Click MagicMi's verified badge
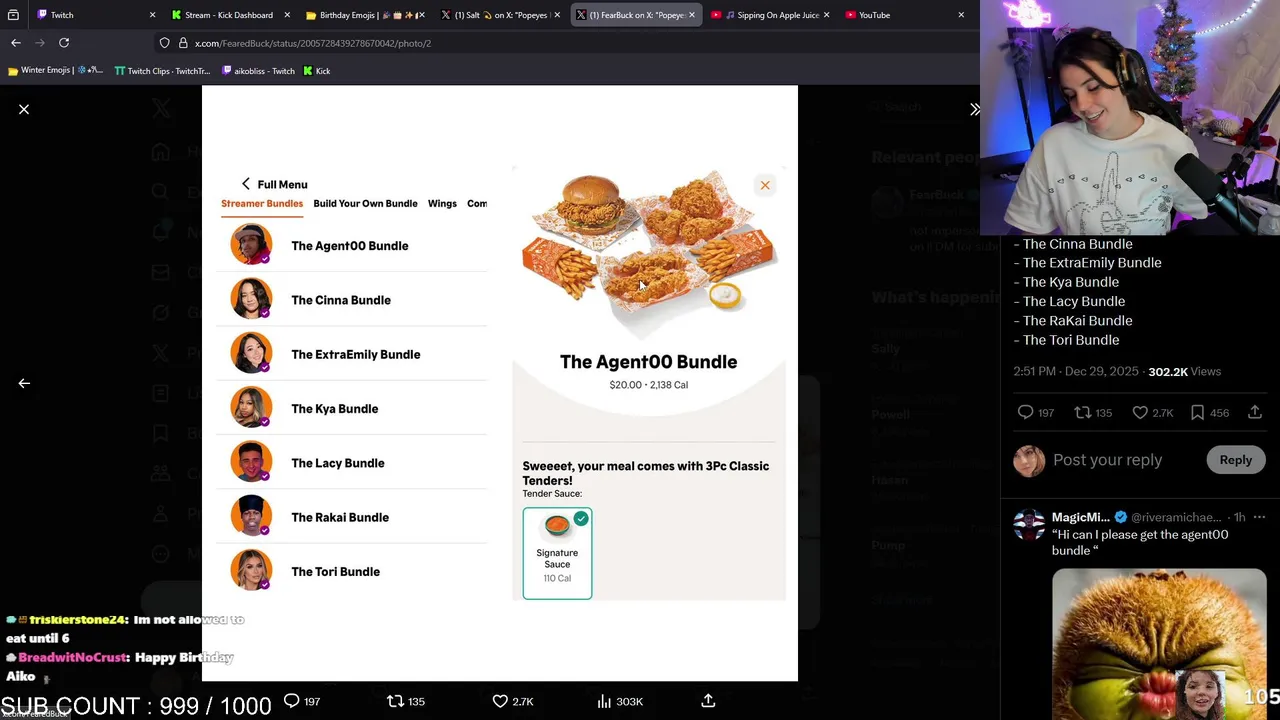1280x720 pixels. [1121, 517]
